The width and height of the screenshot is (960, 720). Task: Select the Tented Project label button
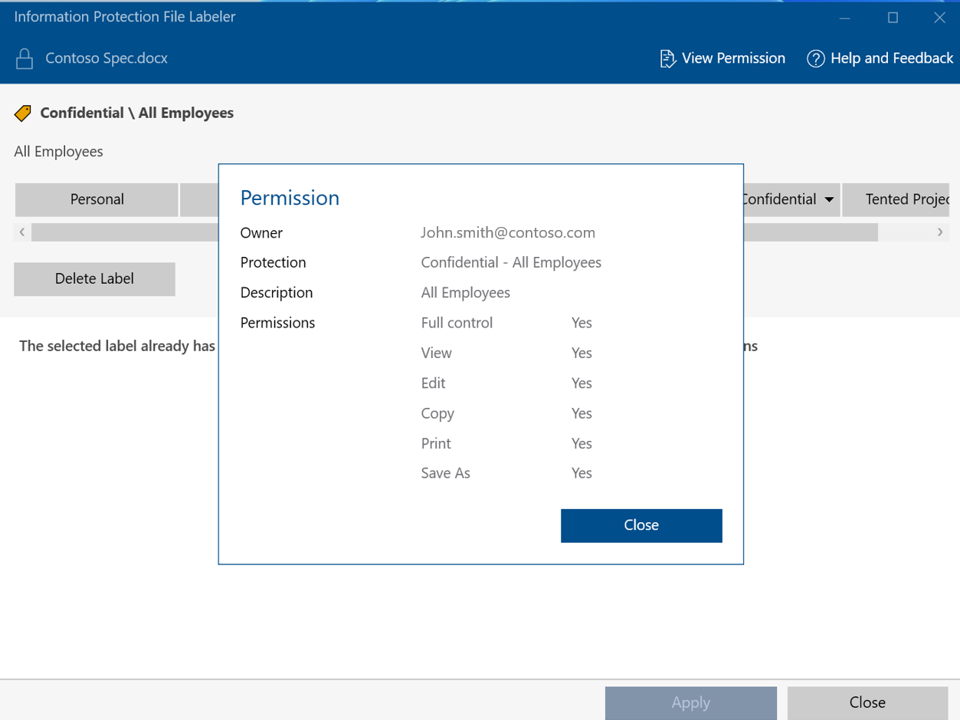(896, 200)
